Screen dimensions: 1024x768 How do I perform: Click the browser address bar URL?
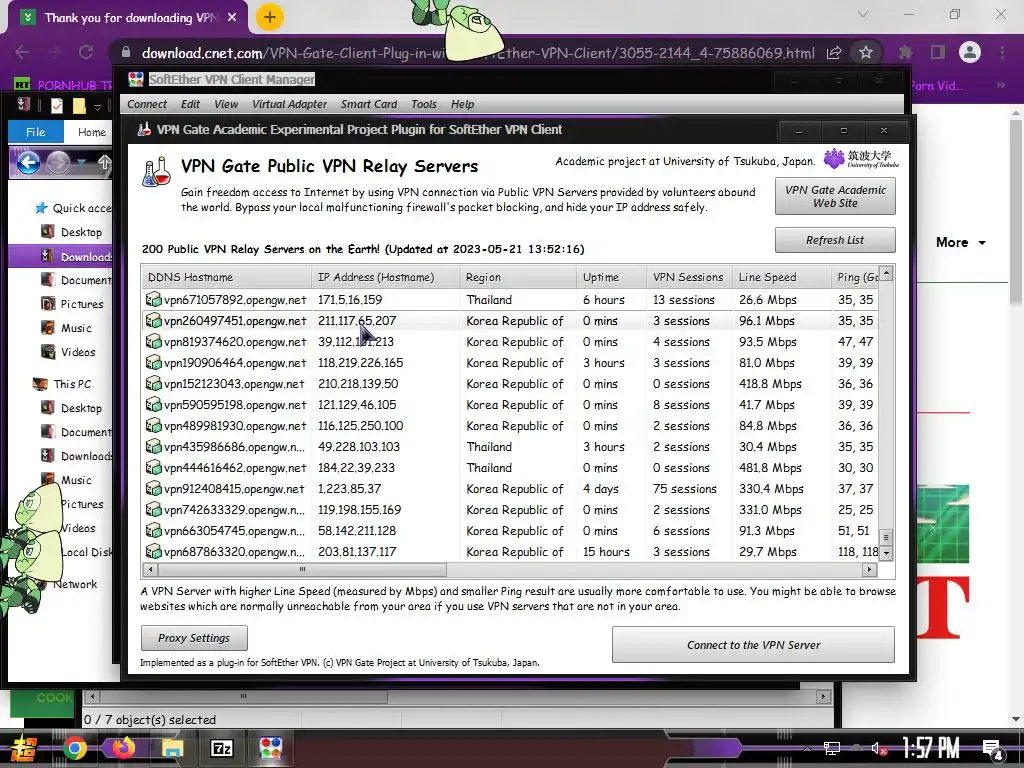(478, 53)
